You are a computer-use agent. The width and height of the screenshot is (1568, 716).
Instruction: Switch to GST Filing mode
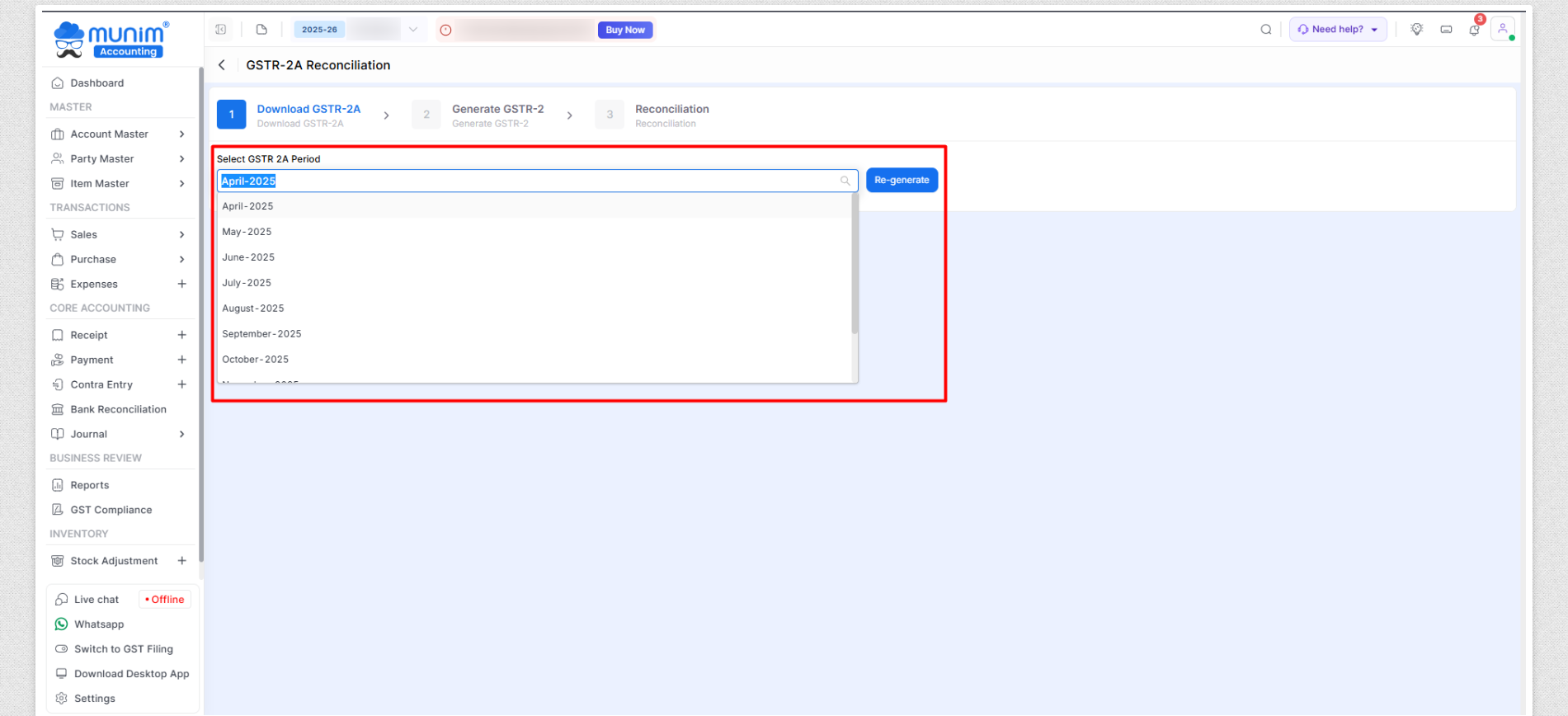pos(123,649)
